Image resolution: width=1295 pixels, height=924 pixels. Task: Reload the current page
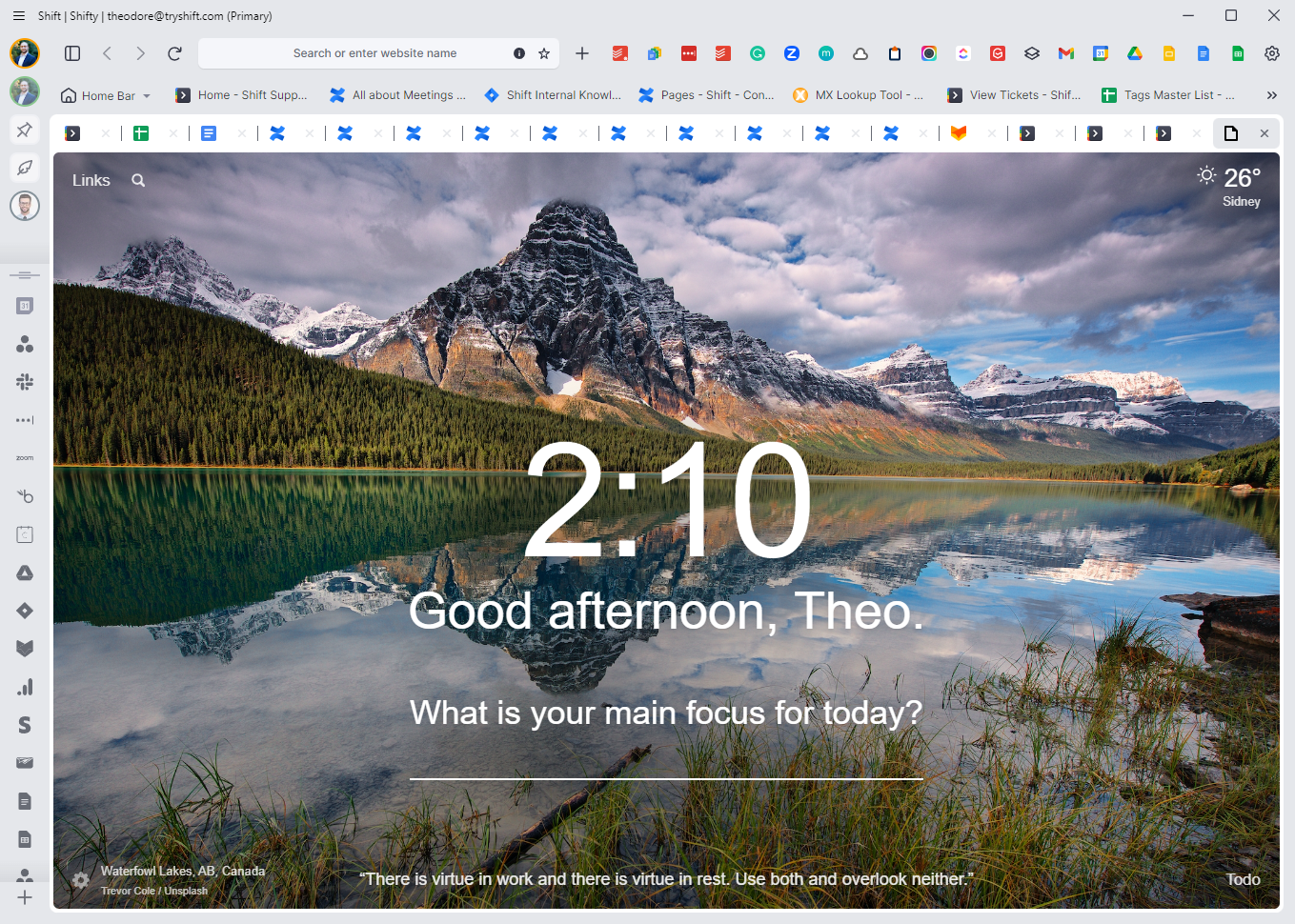[x=174, y=53]
